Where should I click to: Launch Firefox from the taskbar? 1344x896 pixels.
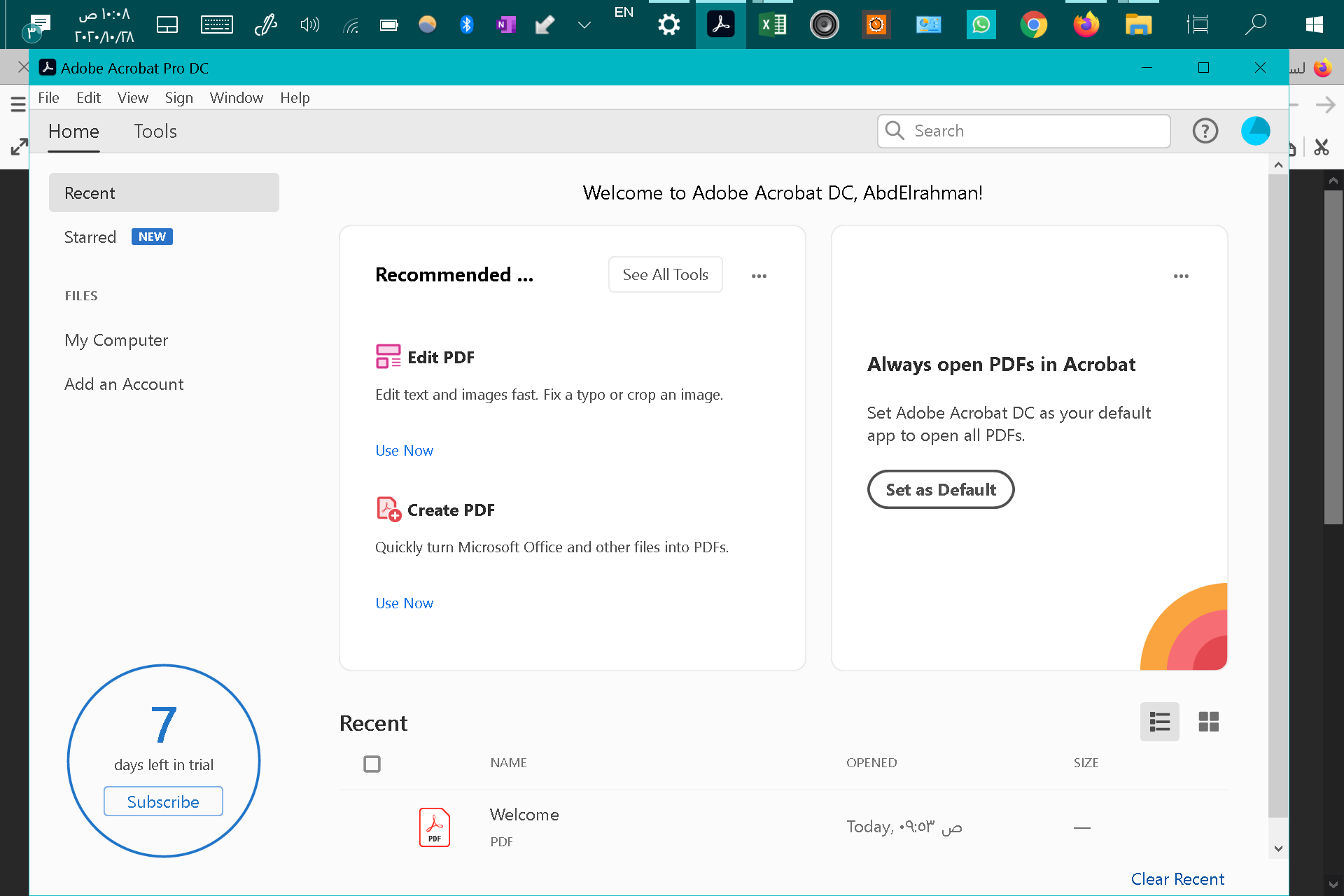coord(1086,25)
